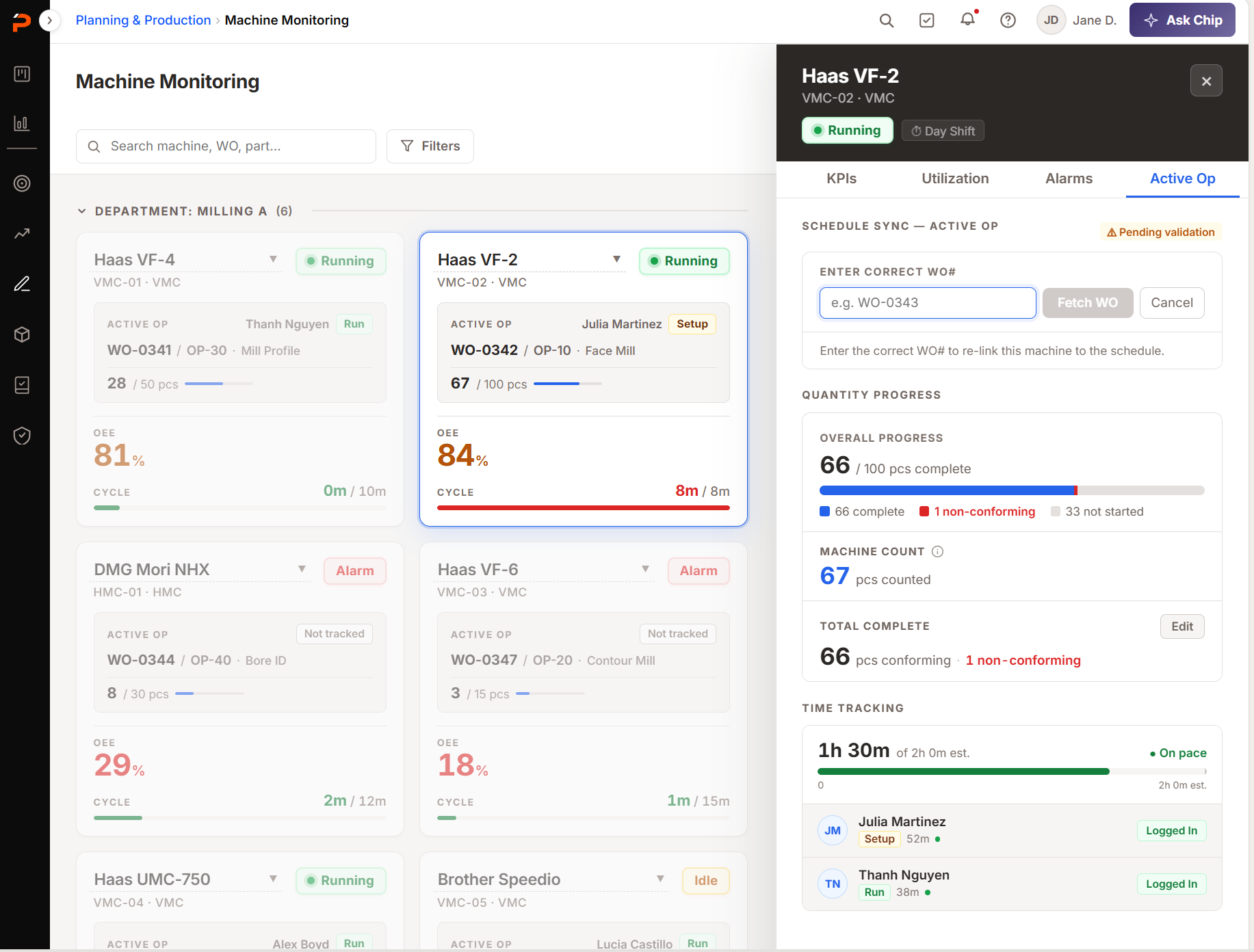Click the time tracking progress bar
Screen dimensions: 1254x952
[x=1012, y=771]
